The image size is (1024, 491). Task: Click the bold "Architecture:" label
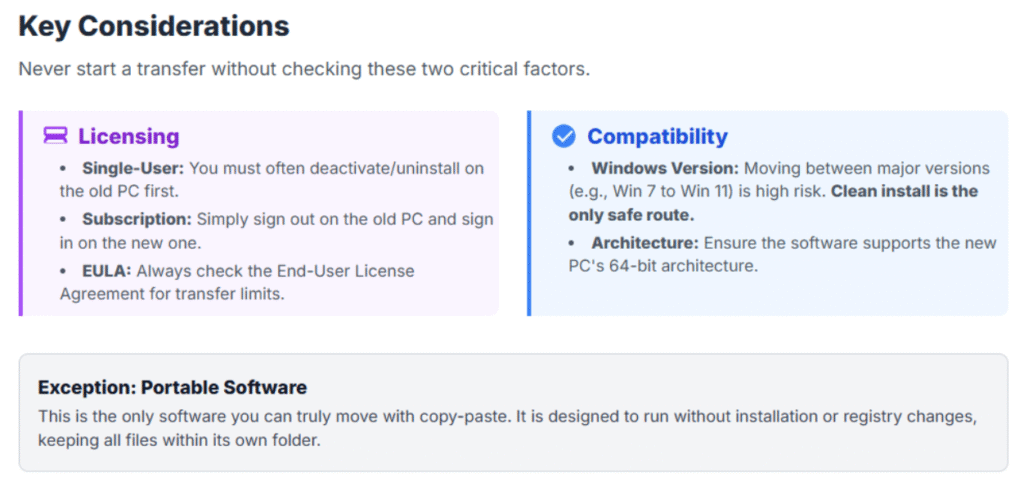click(646, 243)
